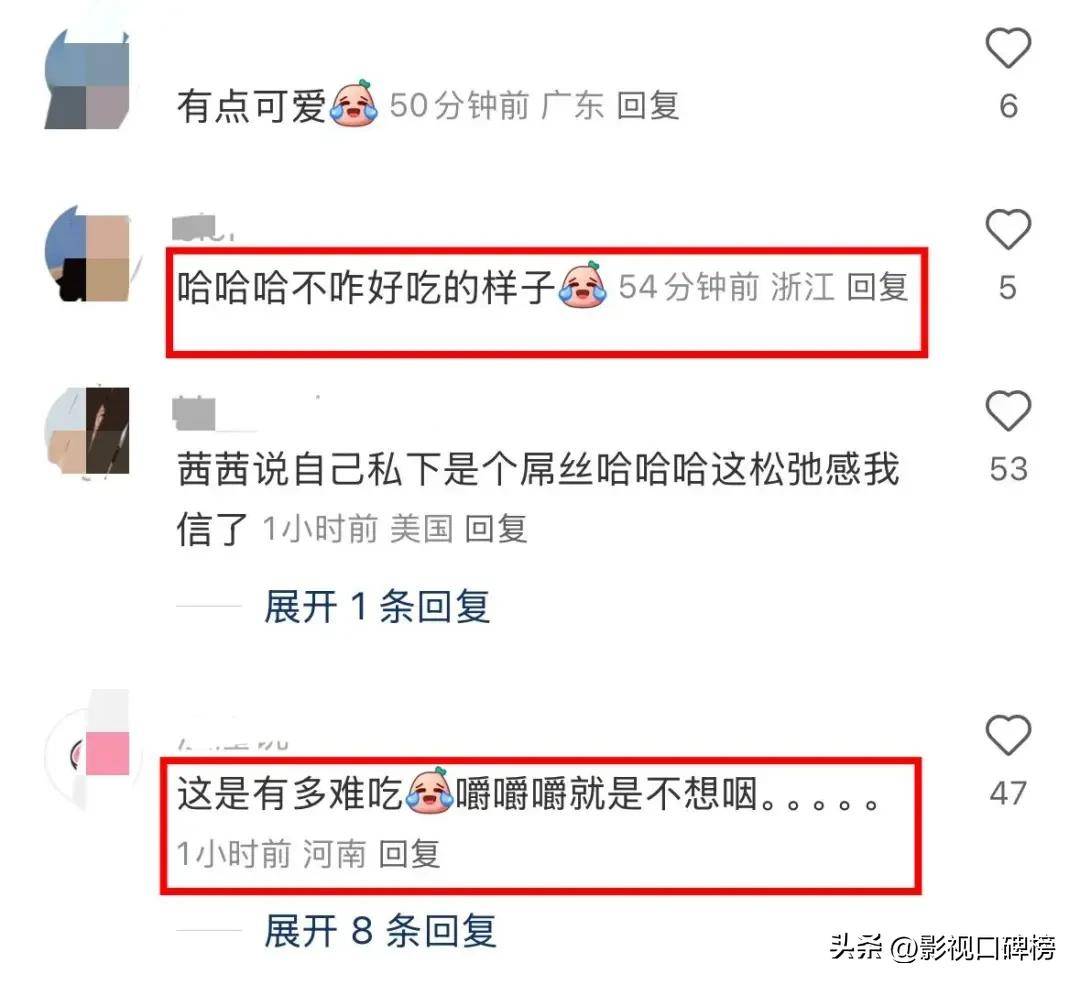Viewport: 1080px width, 985px height.
Task: Expand 展开 8 条回复 replies
Action: pos(380,931)
